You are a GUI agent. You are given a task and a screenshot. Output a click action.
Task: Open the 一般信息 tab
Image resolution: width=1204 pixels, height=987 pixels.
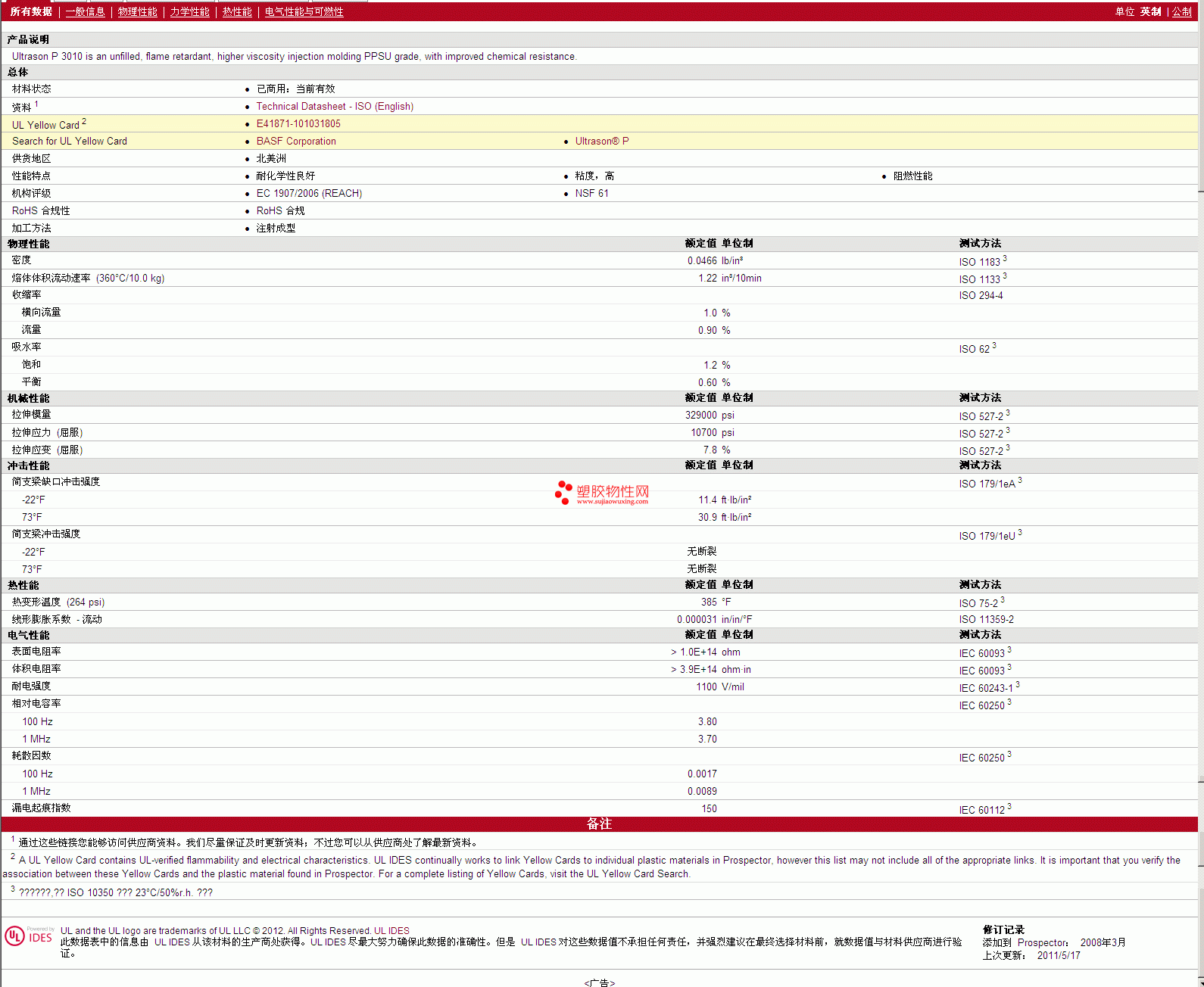coord(85,12)
